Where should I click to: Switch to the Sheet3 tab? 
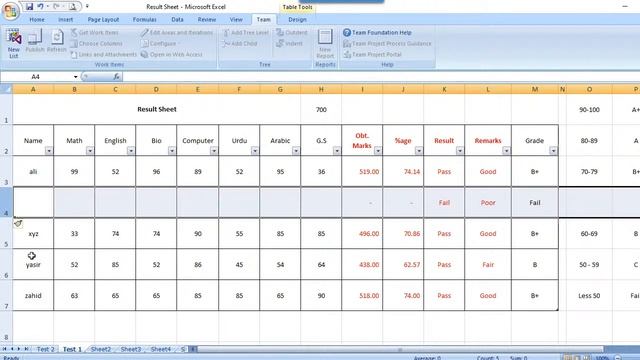[x=131, y=349]
